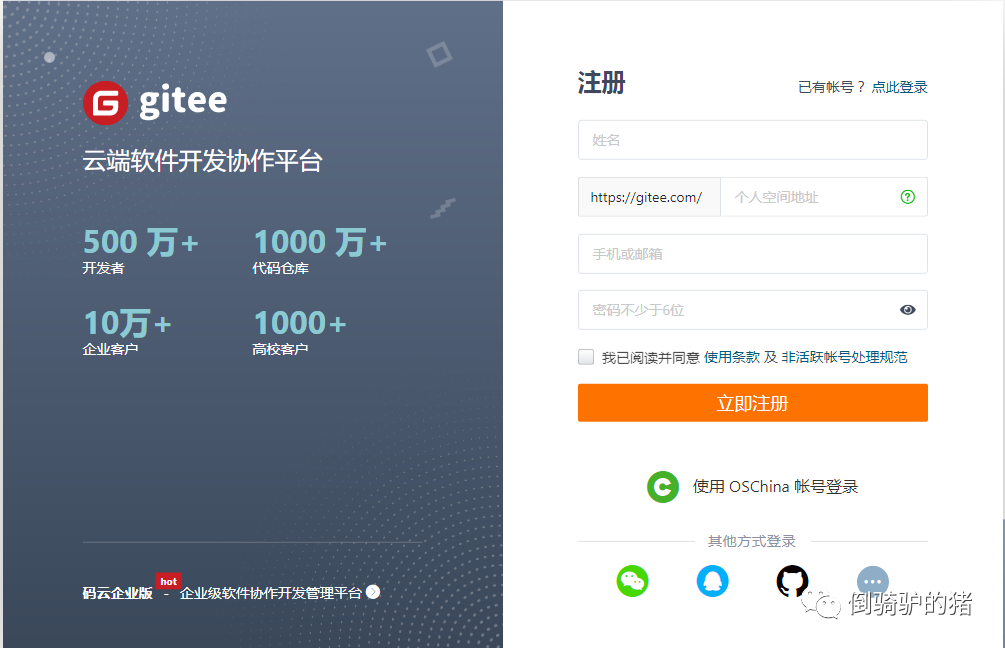Open the 点此登录 link

899,87
